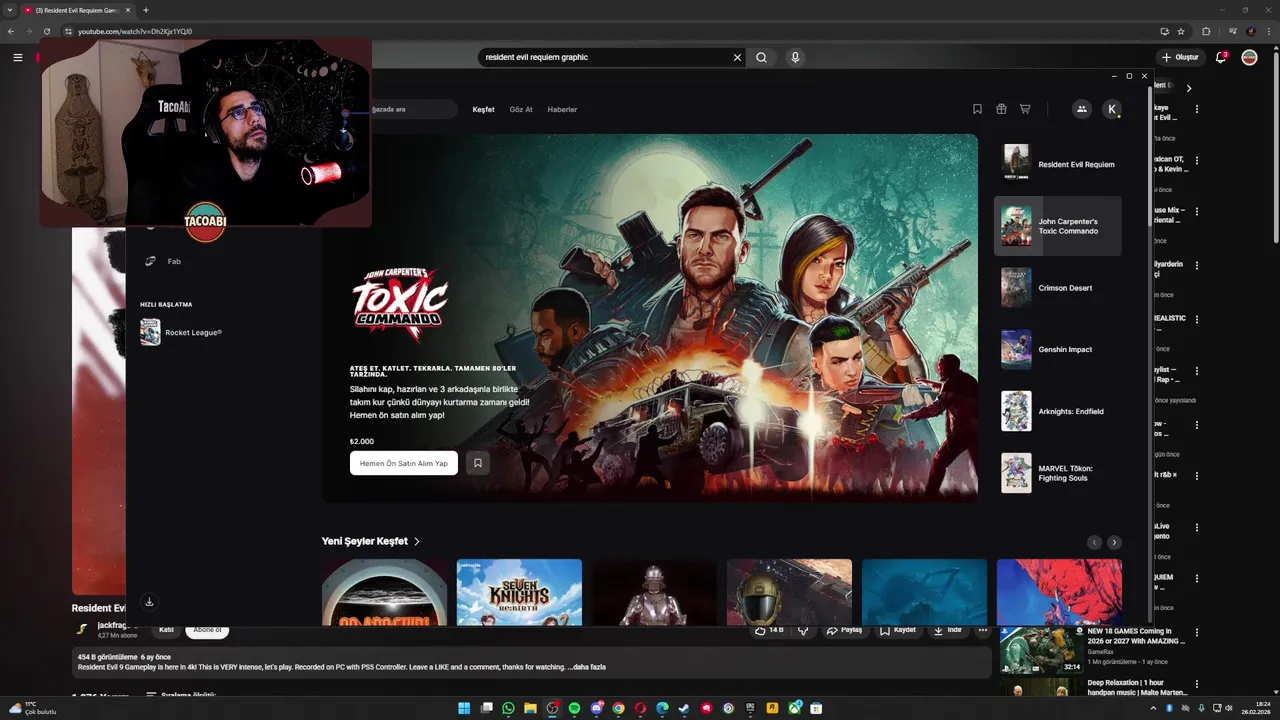This screenshot has height=720, width=1280.
Task: Open Seven Knights Re:Birth game thumbnail
Action: tap(519, 592)
